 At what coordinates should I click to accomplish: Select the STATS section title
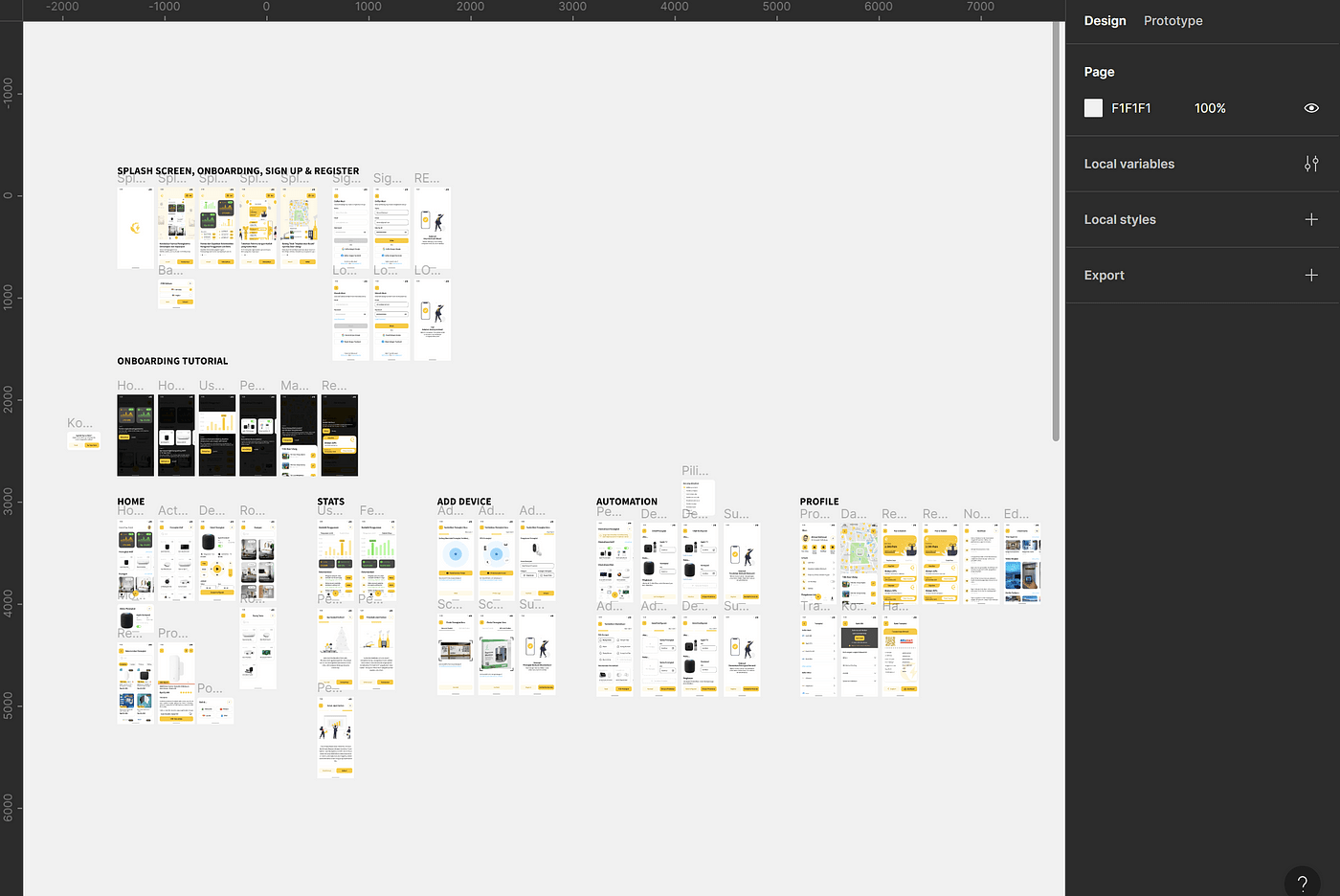pyautogui.click(x=330, y=502)
